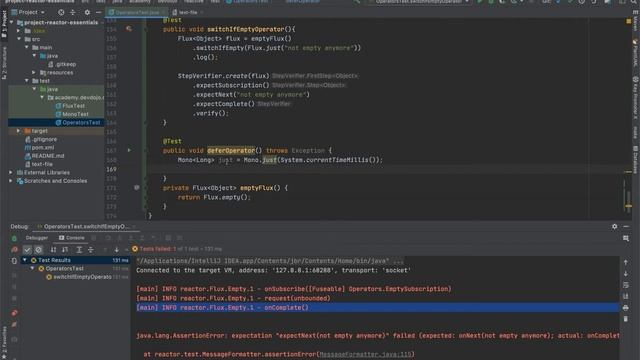Click Debug bug icon in top toolbar
The height and width of the screenshot is (360, 640).
tap(491, 2)
